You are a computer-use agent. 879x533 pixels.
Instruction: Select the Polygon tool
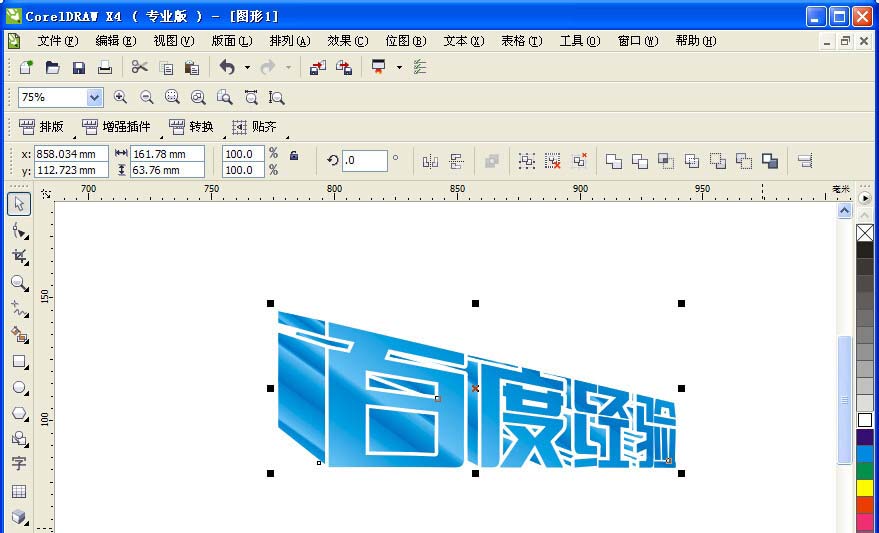click(20, 414)
